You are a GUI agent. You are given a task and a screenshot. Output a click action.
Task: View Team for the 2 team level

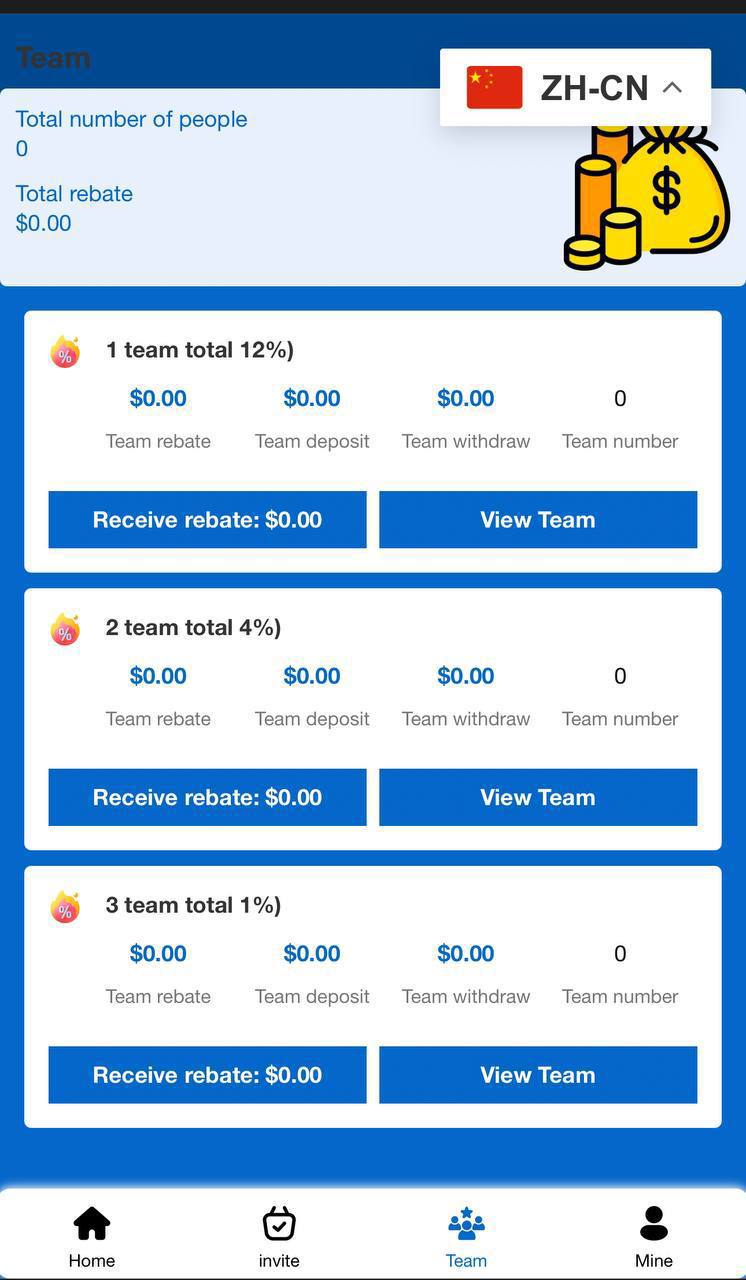538,798
